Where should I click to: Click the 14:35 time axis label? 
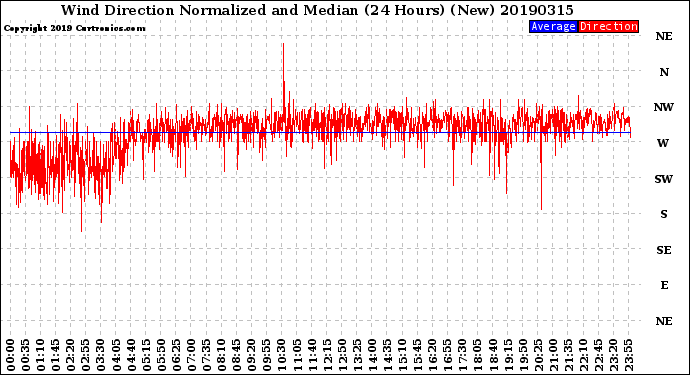click(x=387, y=355)
